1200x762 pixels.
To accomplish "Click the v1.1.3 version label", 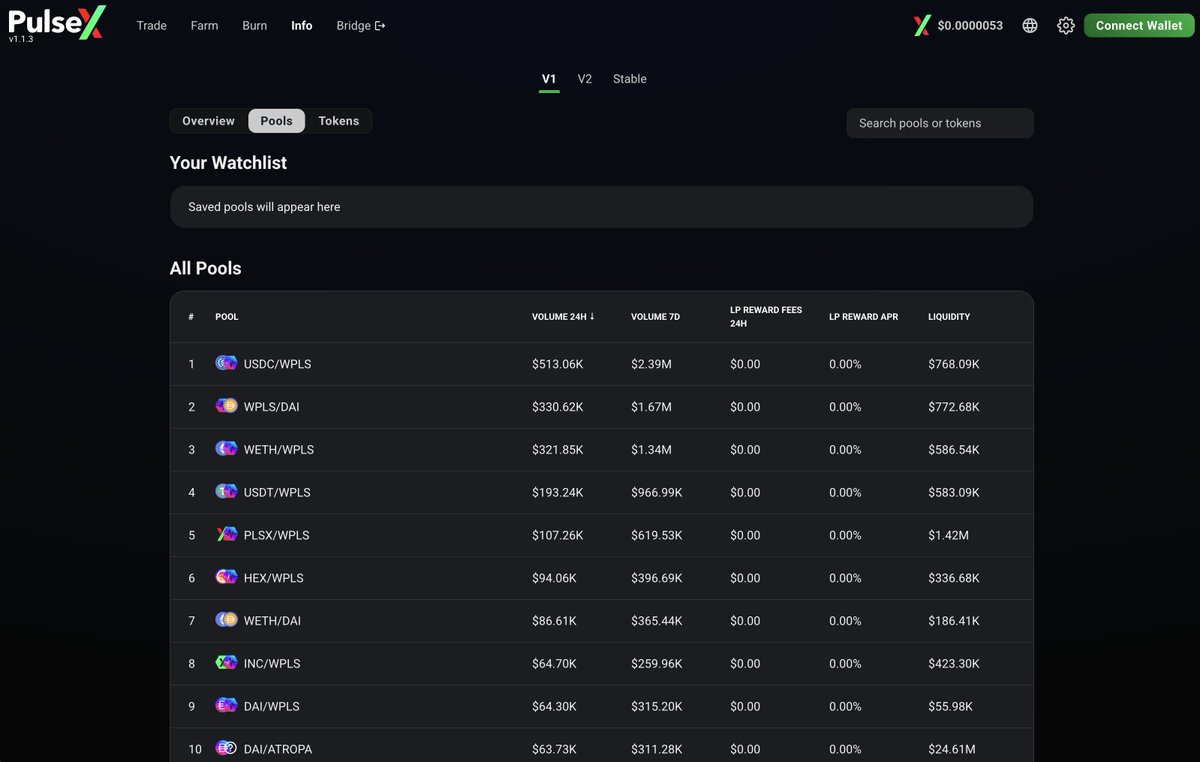I will click(x=21, y=39).
